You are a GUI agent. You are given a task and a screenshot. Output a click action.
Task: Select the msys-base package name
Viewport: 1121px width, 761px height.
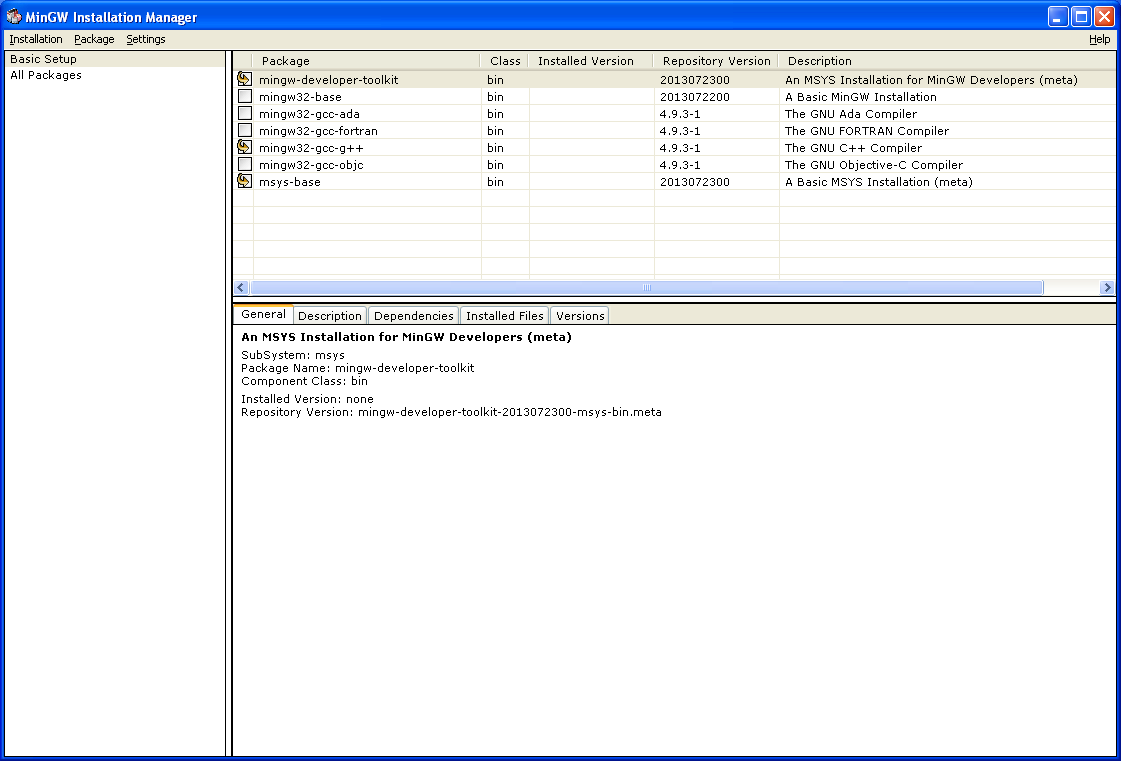point(290,182)
